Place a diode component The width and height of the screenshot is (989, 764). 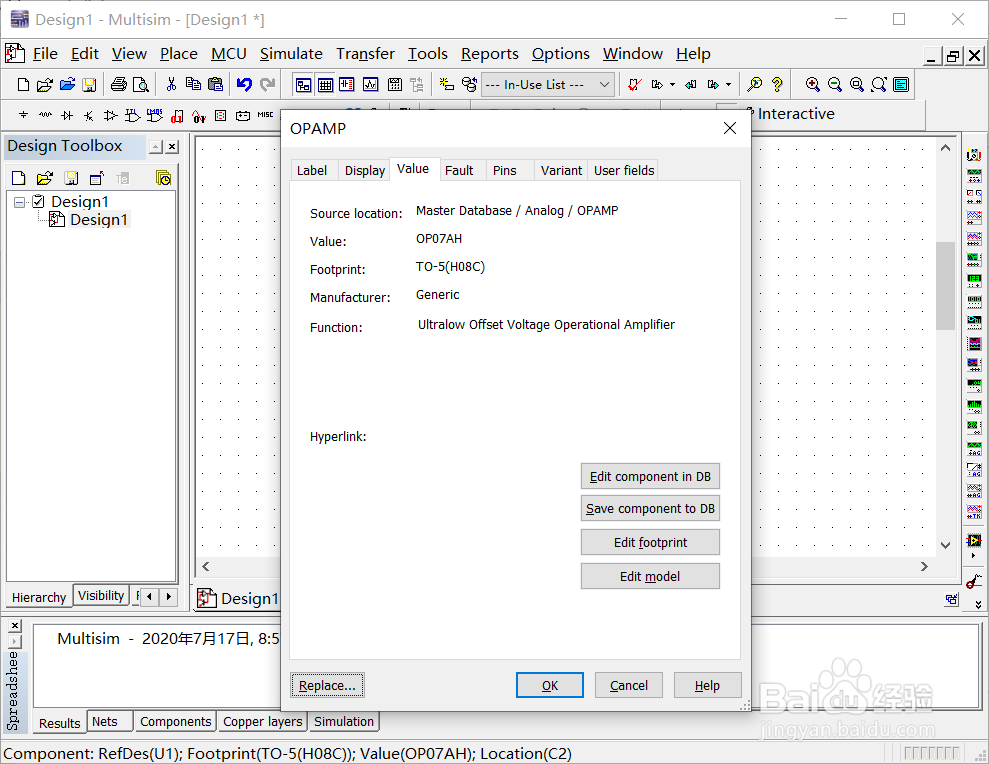(67, 115)
